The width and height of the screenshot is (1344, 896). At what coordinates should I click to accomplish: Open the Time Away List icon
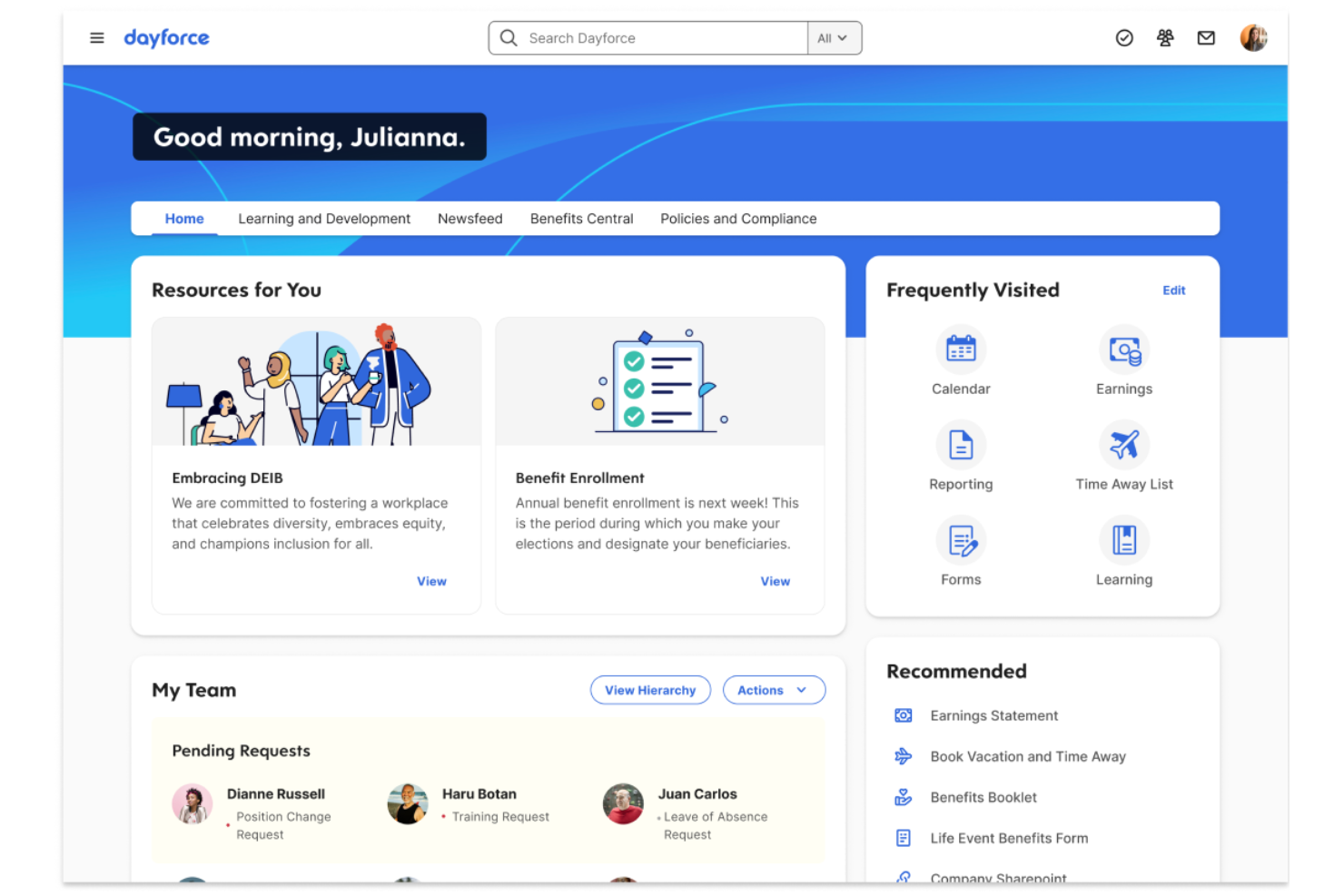[1124, 445]
